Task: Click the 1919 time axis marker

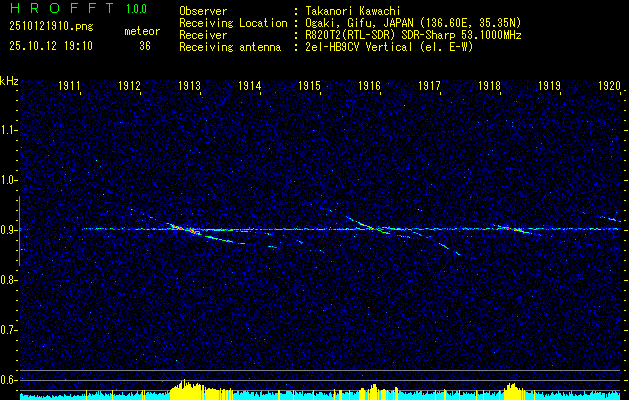Action: 550,85
